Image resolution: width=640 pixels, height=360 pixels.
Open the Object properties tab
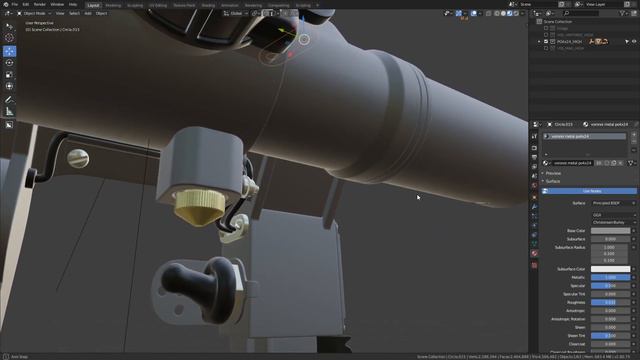click(x=534, y=197)
